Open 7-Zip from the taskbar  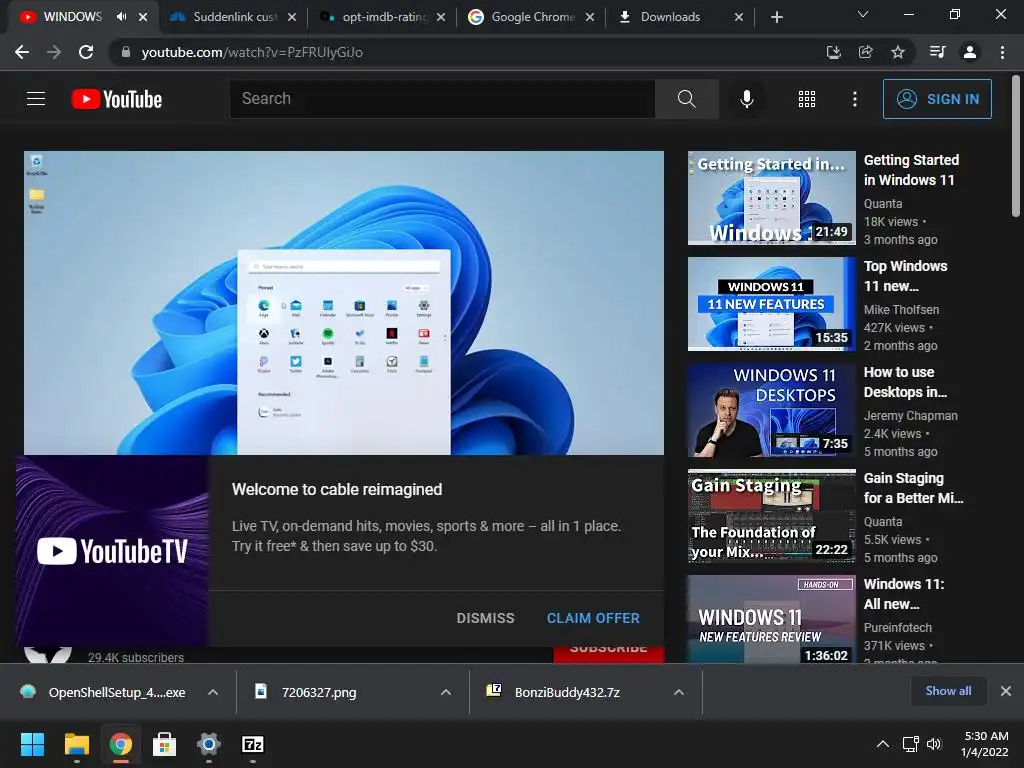253,744
